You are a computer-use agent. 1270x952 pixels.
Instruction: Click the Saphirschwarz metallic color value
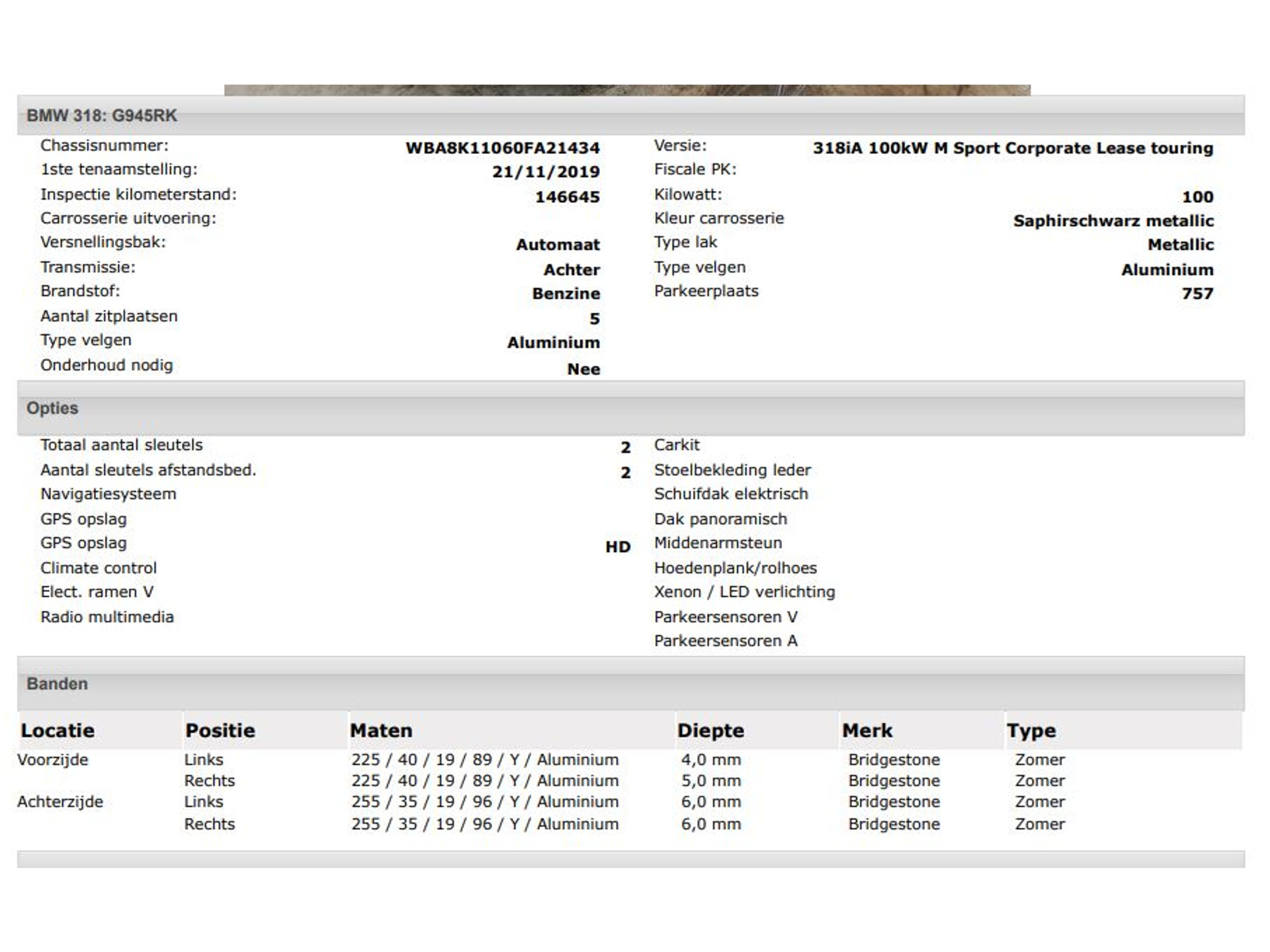[1113, 221]
